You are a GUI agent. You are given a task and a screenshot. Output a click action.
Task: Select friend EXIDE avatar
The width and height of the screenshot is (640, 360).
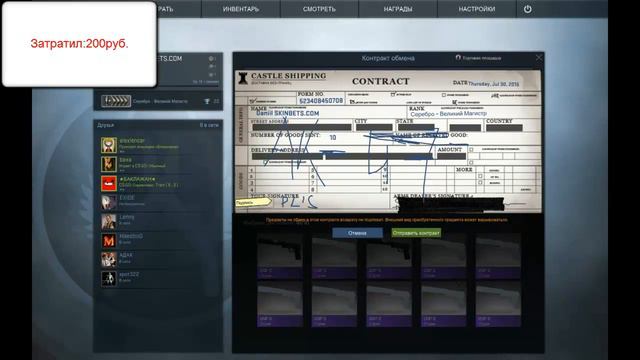[x=109, y=202]
